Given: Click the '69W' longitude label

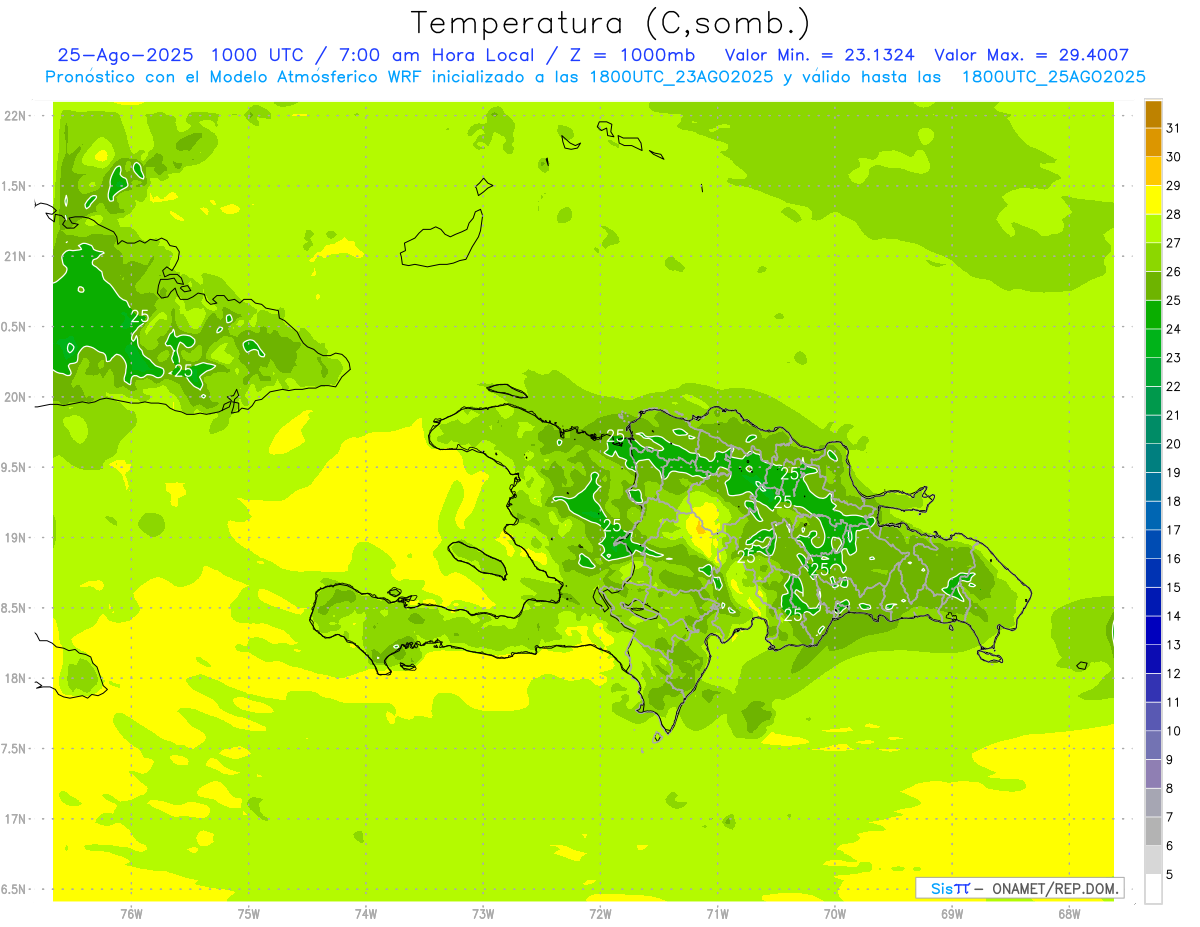Looking at the screenshot, I should (952, 913).
